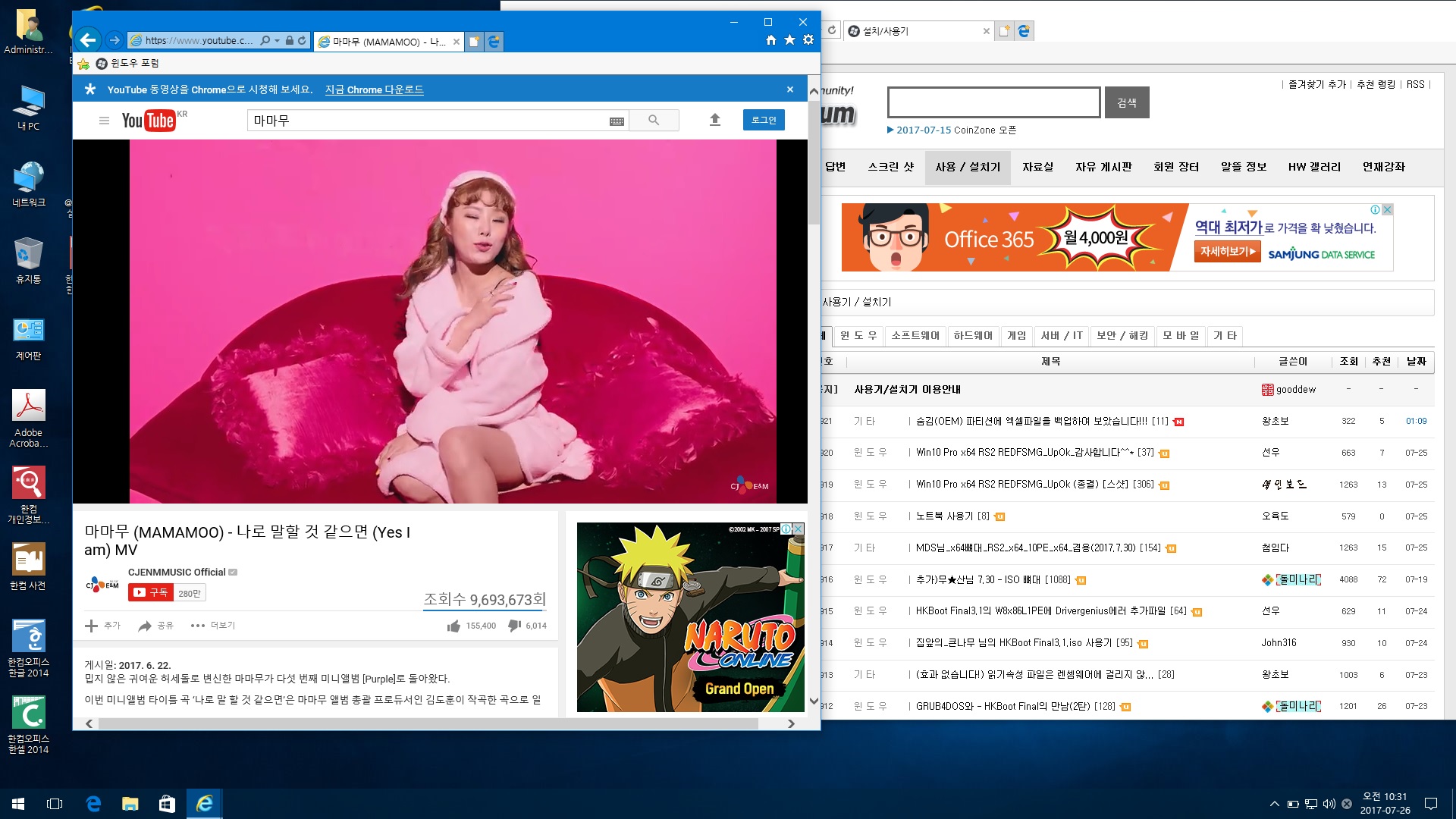Open 윈도우 포럼 favorites bar link
The image size is (1456, 819).
point(127,64)
